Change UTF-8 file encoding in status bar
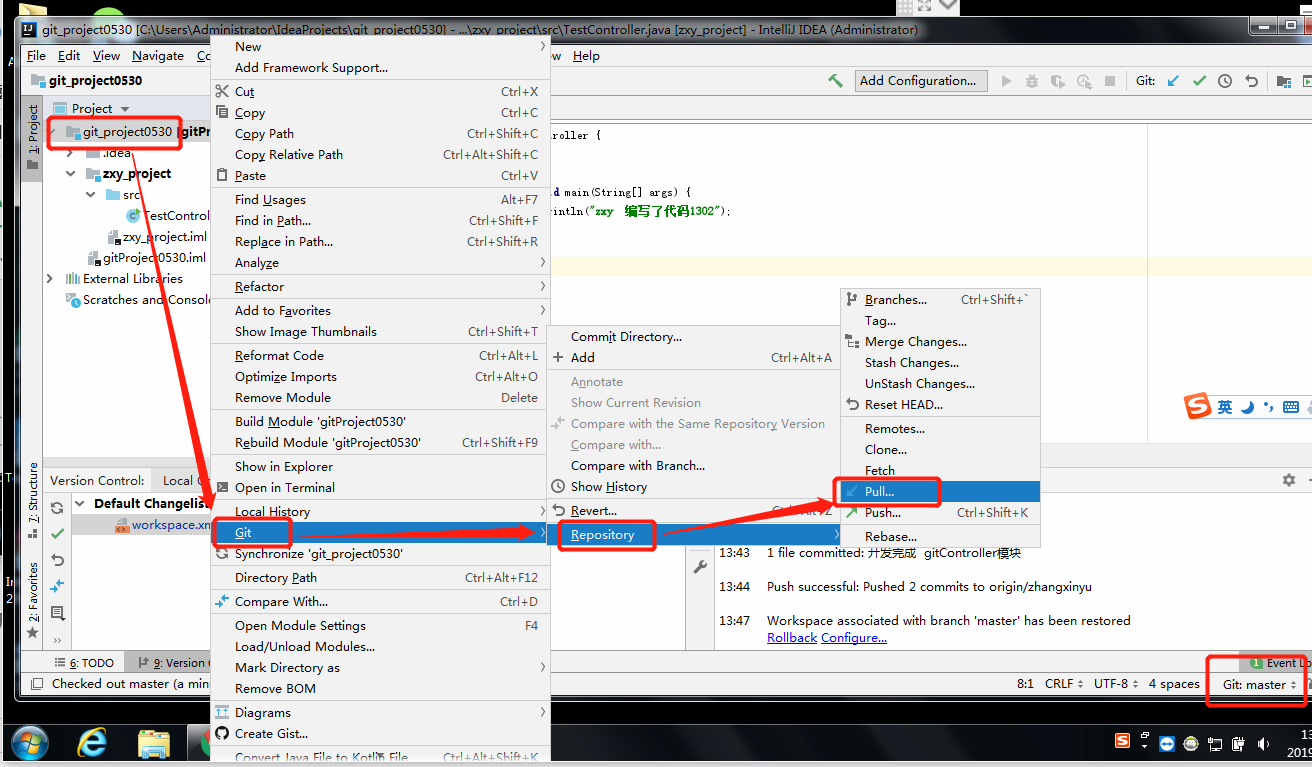 [x=1116, y=684]
